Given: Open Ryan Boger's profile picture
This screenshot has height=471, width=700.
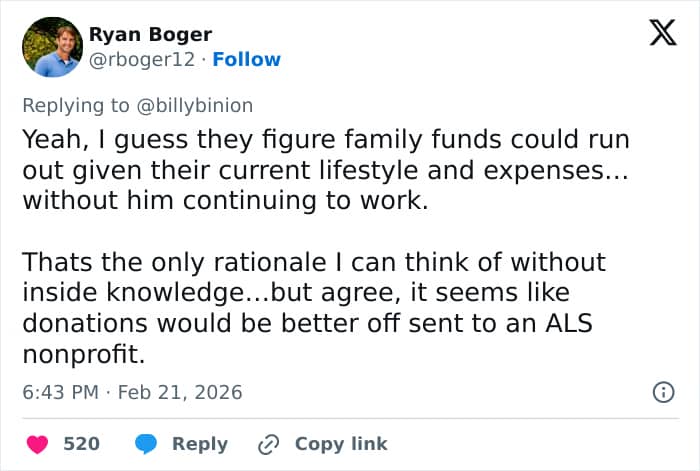Looking at the screenshot, I should click(x=52, y=47).
